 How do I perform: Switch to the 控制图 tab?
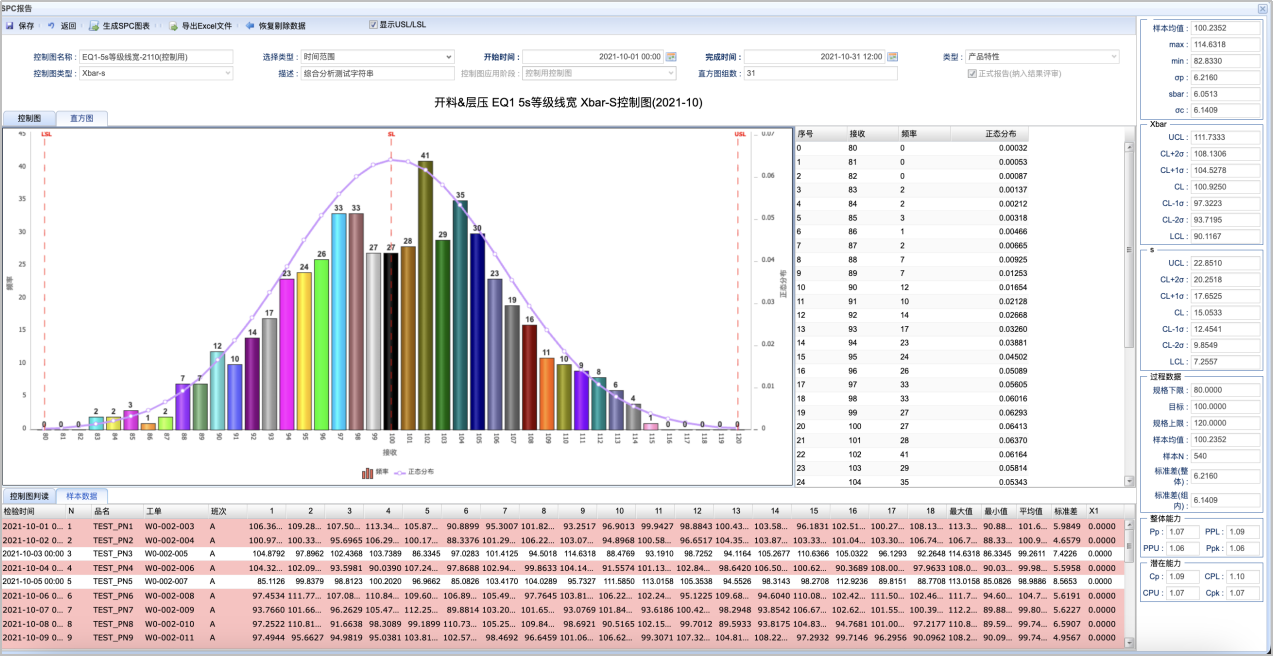[29, 118]
